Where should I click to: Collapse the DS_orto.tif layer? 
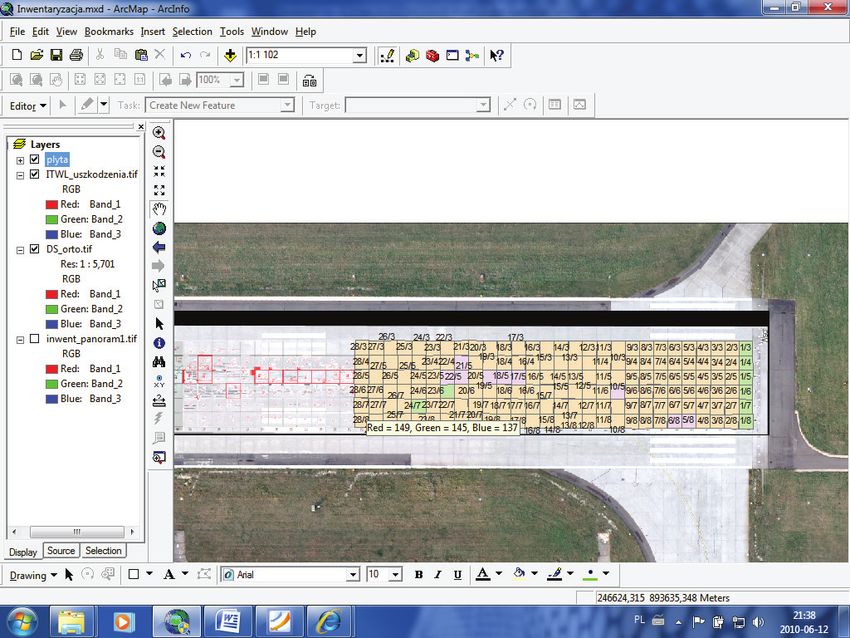(20, 250)
